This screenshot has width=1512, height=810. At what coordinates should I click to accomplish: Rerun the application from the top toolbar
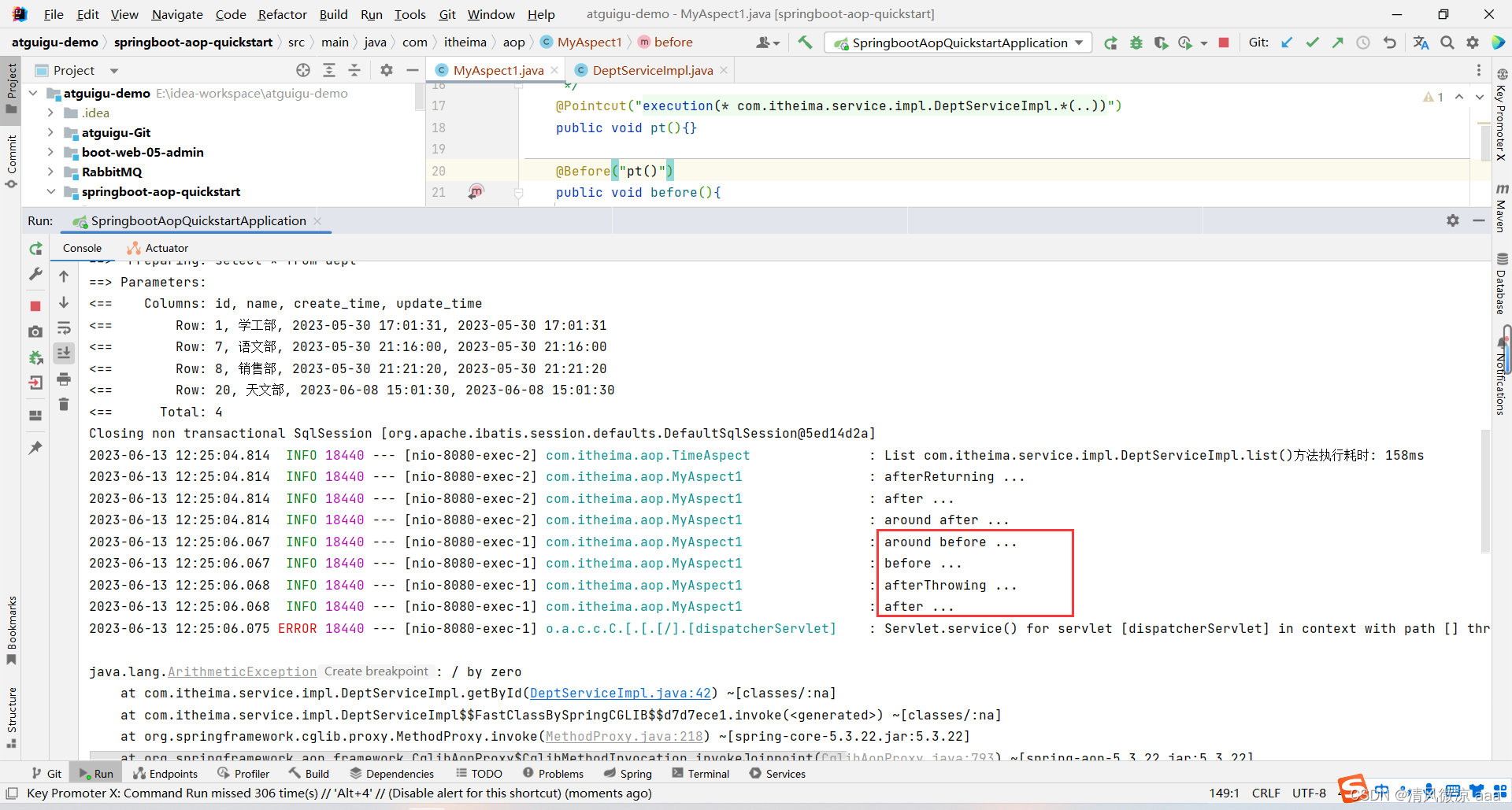pos(1110,43)
